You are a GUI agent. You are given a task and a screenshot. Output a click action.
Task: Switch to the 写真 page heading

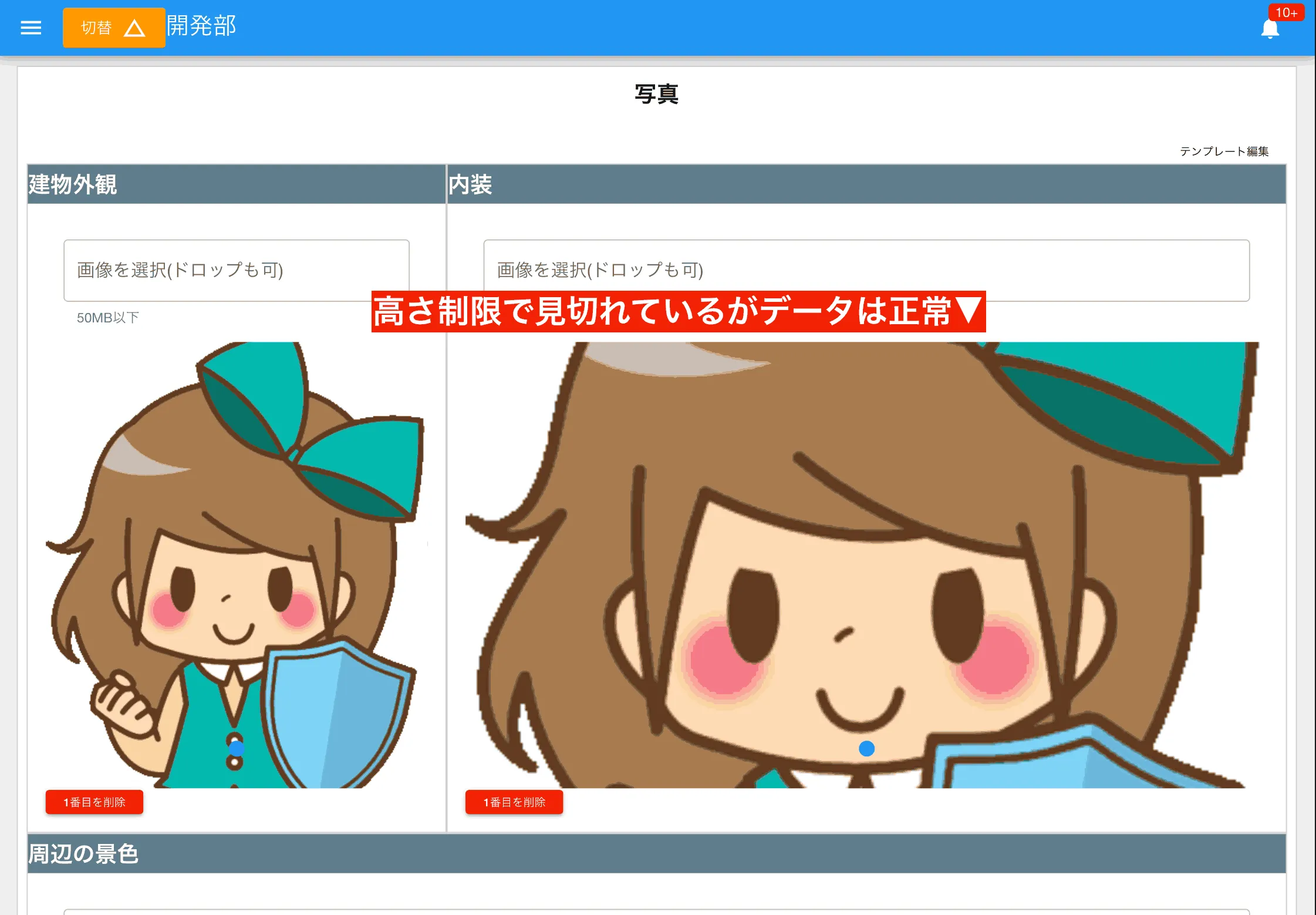(657, 95)
